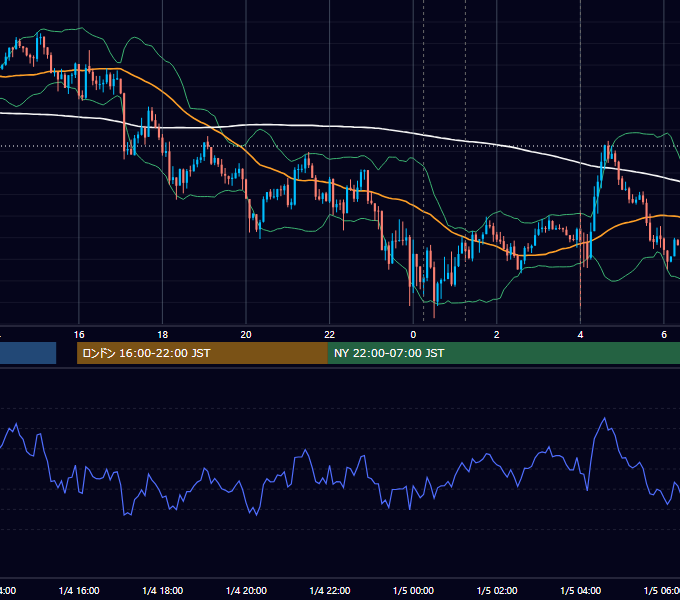Viewport: 680px width, 600px height.
Task: Click the 1/4 16:00 time label
Action: pos(79,590)
